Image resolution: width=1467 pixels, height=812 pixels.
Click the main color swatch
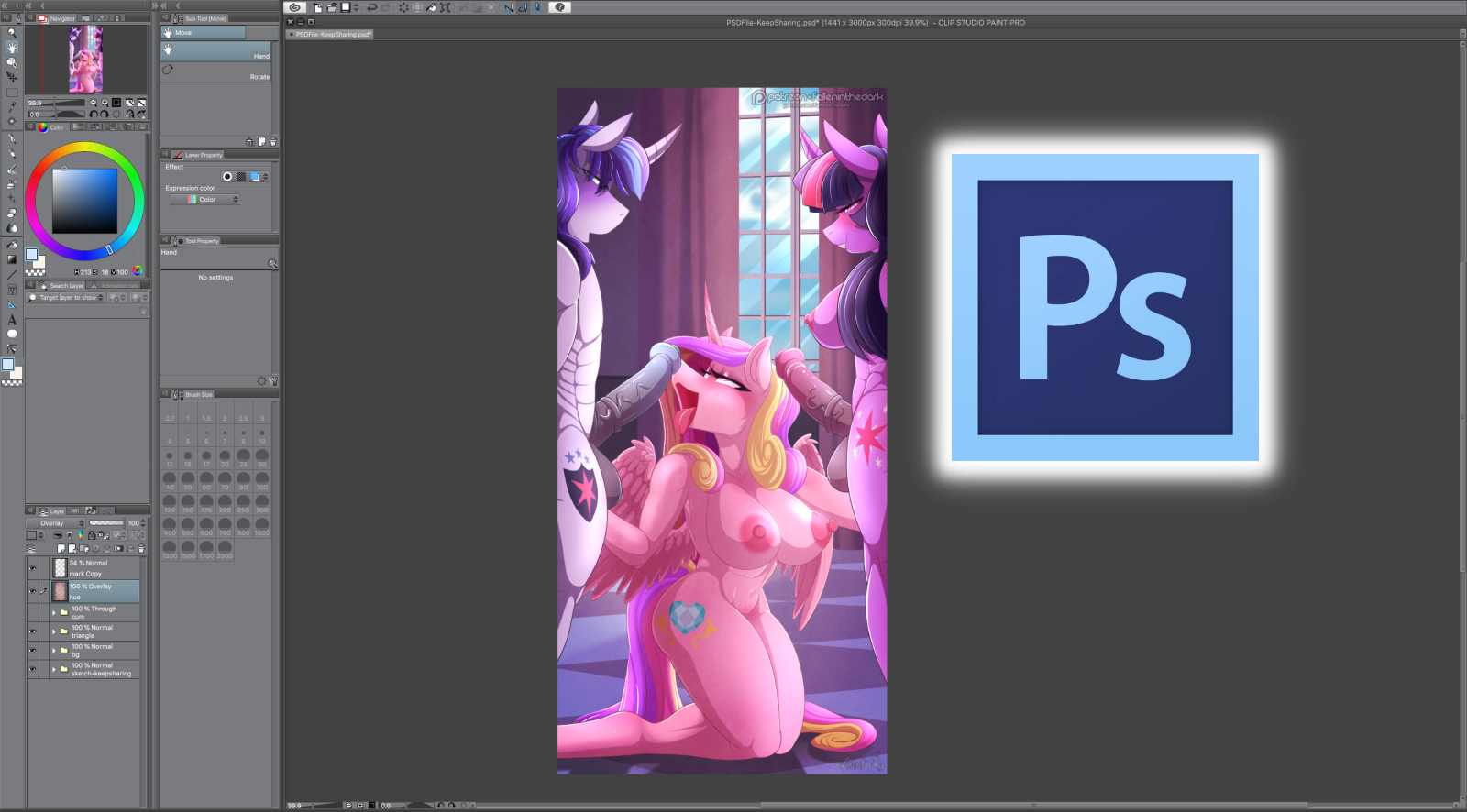(x=31, y=254)
